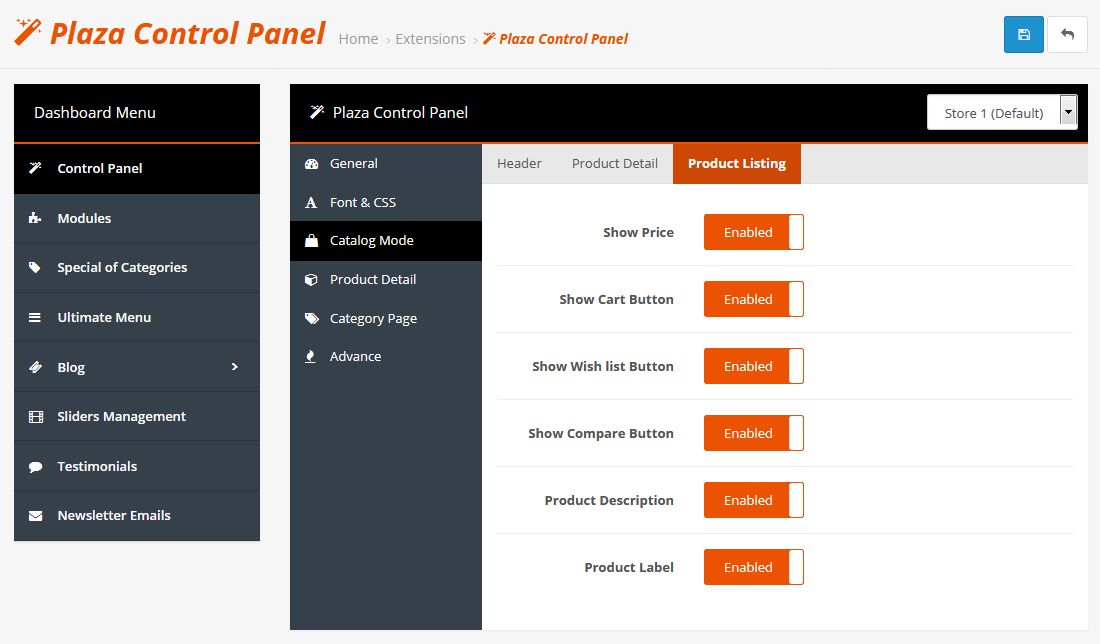Open Special of Categories in the sidebar
Screen dimensions: 1100x644
(137, 267)
